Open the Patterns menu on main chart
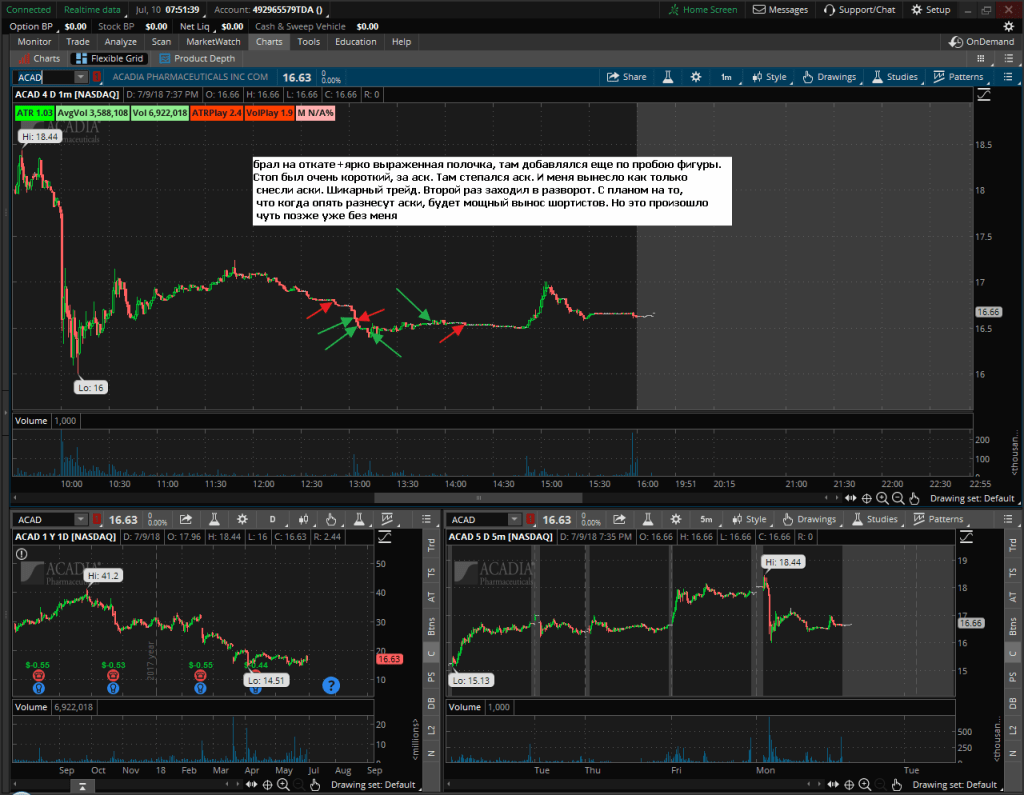This screenshot has width=1024, height=795. tap(957, 77)
